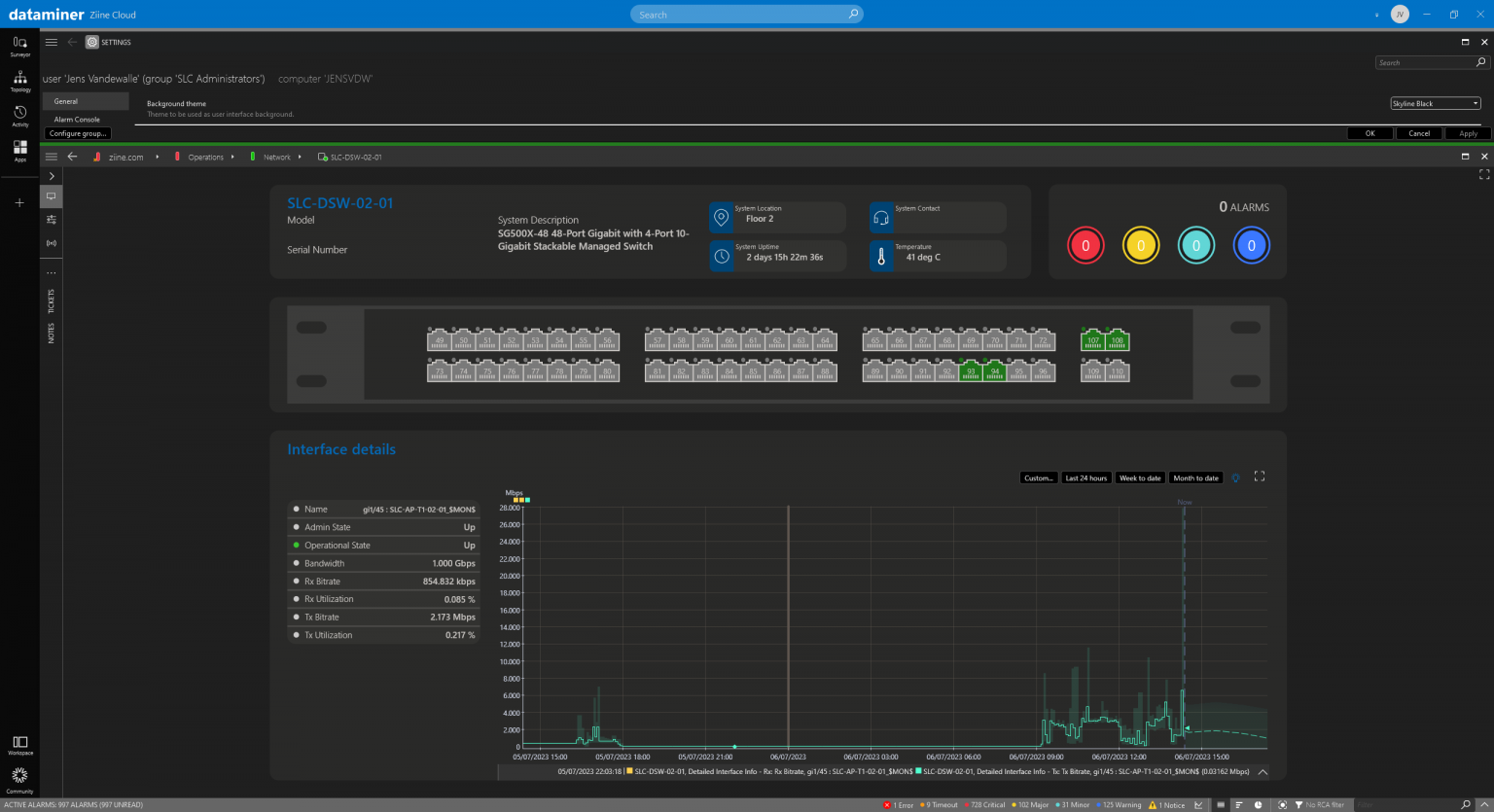
Task: Click the parameter settings icon below the monitor icon
Action: (x=51, y=220)
